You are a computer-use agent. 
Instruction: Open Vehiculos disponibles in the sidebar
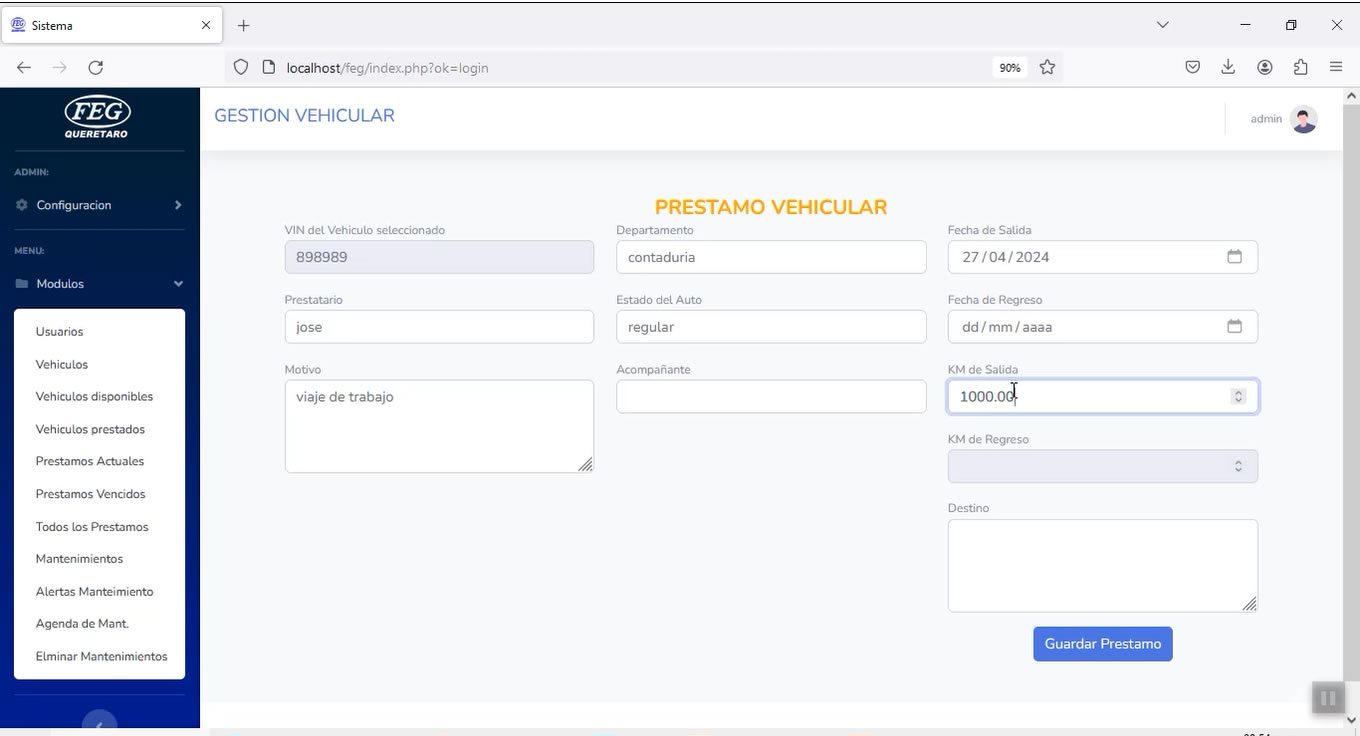coord(94,397)
